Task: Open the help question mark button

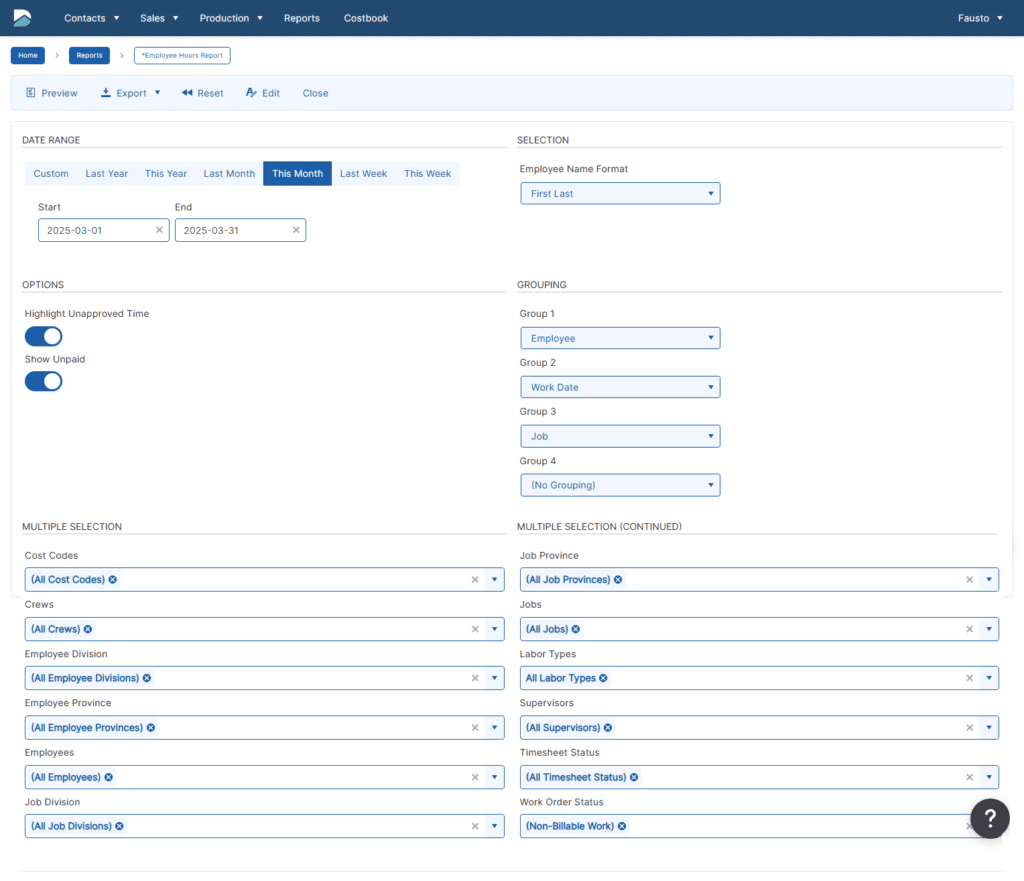Action: click(989, 818)
